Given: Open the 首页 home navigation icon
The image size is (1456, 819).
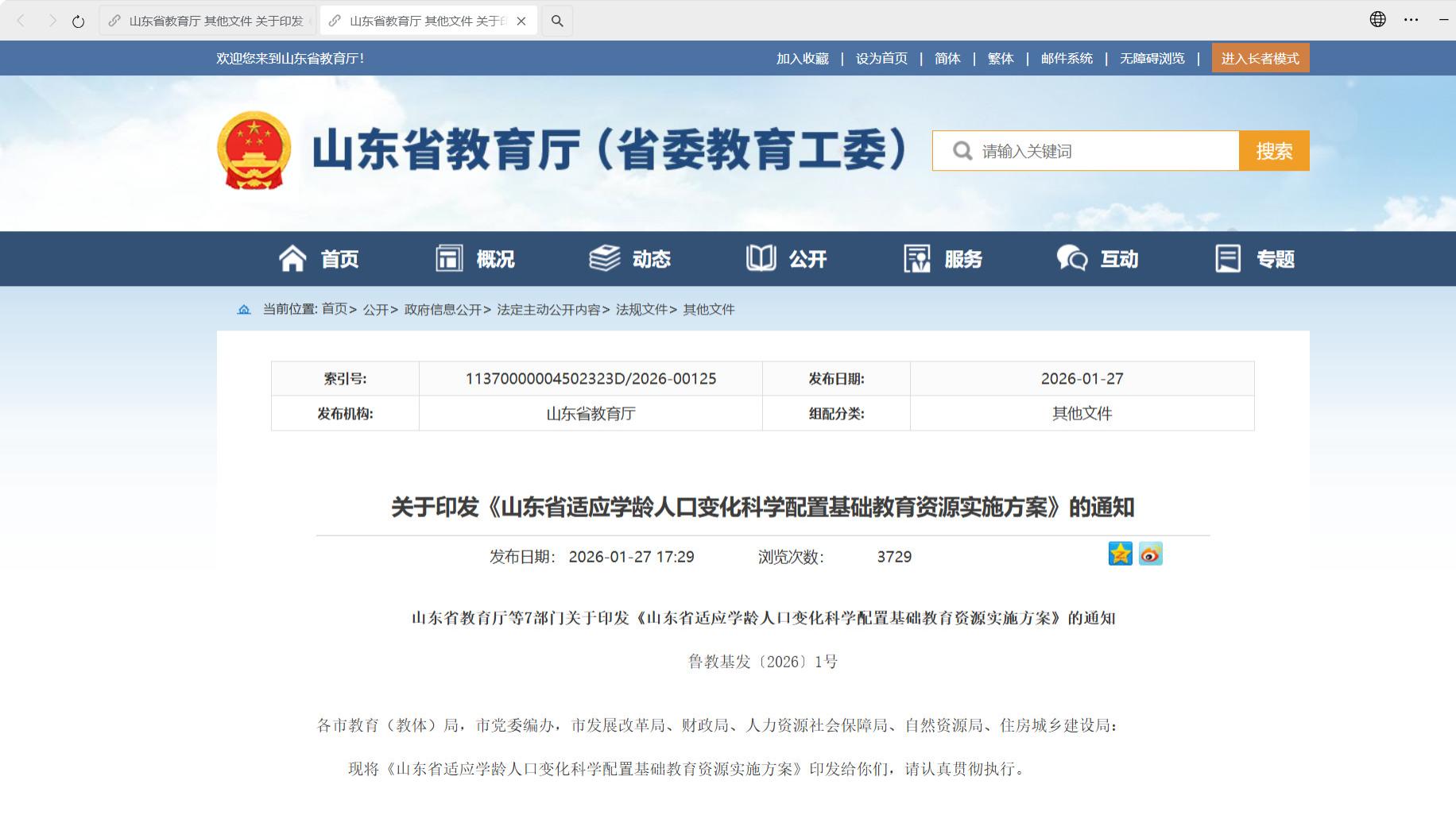Looking at the screenshot, I should pyautogui.click(x=293, y=258).
